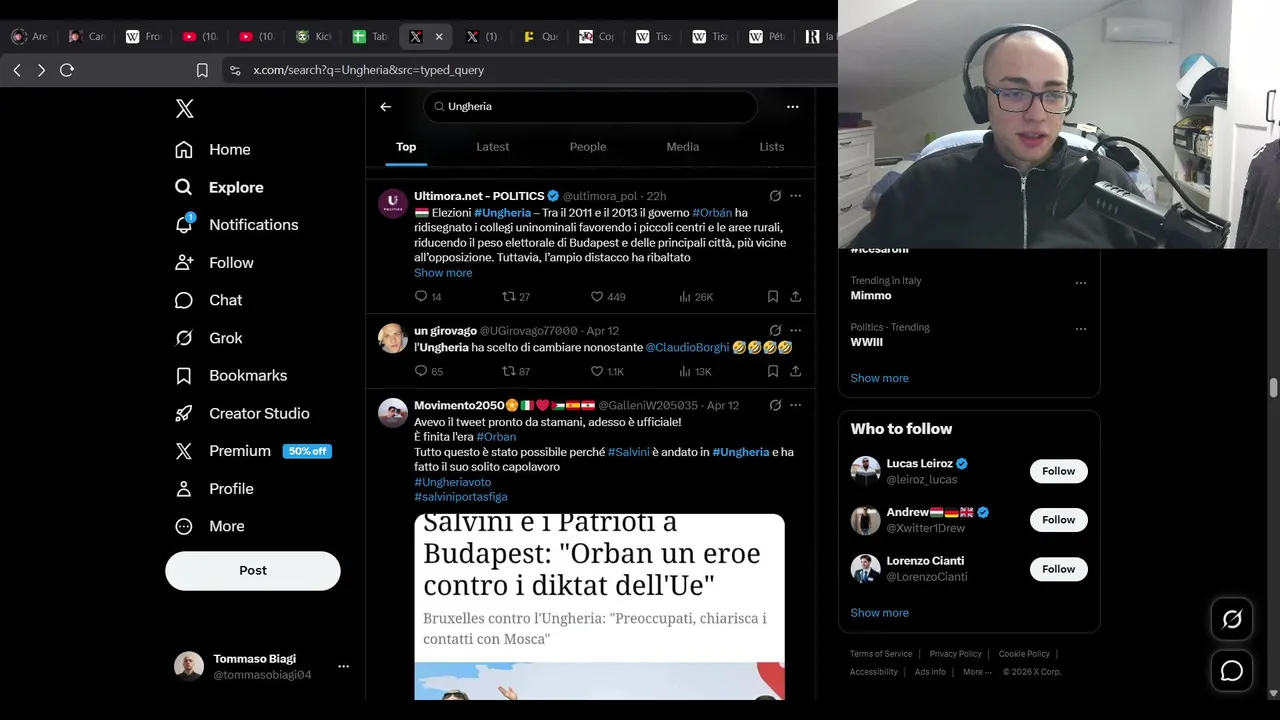Open Explore page
The image size is (1280, 720).
219,187
